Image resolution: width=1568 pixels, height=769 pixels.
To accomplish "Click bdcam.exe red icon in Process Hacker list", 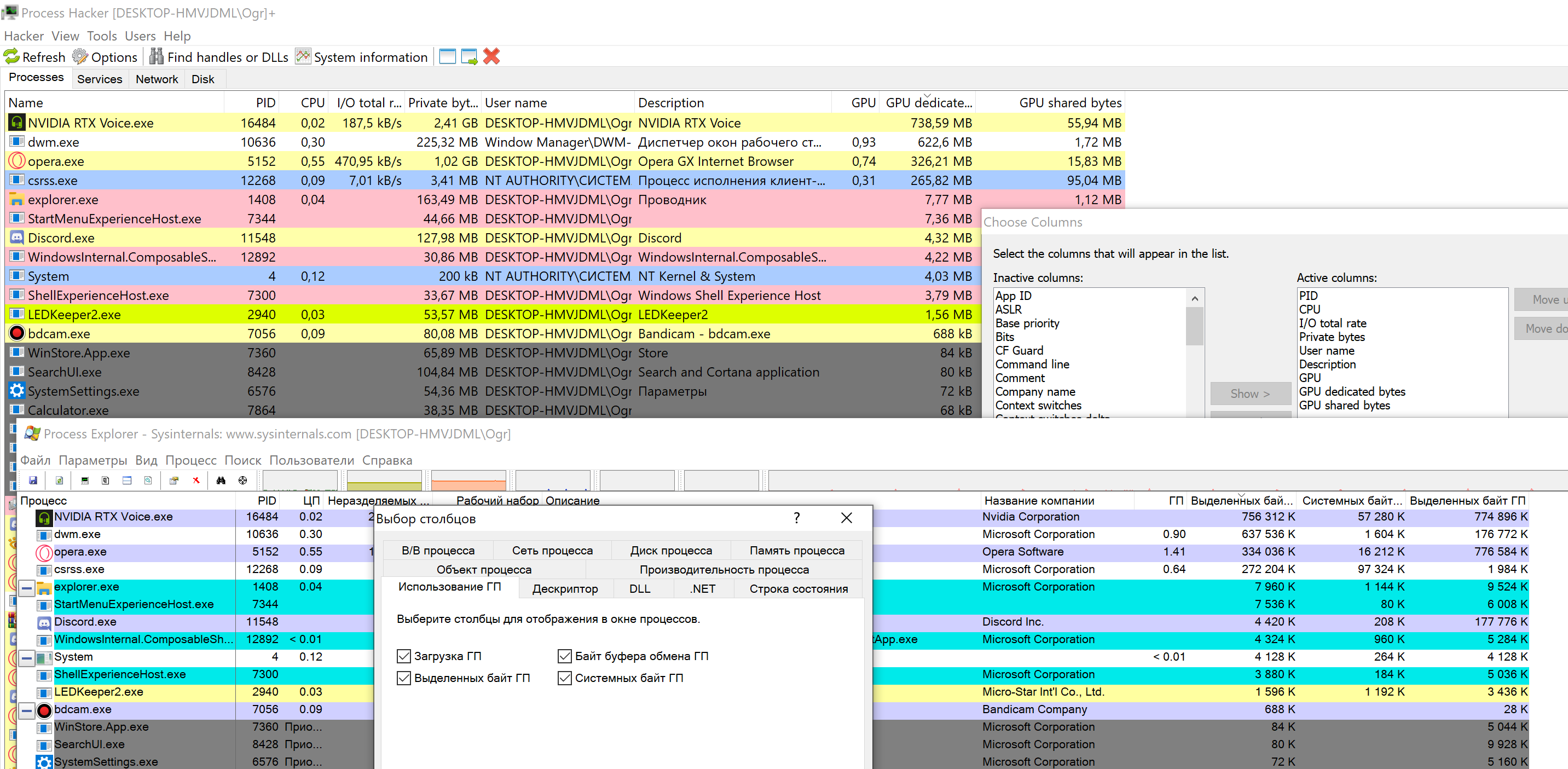I will pyautogui.click(x=17, y=333).
